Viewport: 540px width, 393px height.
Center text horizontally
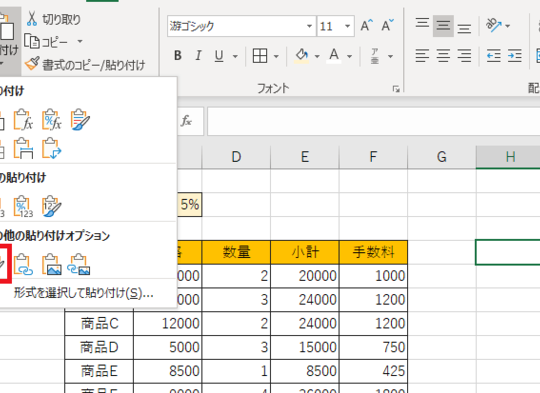[x=443, y=55]
